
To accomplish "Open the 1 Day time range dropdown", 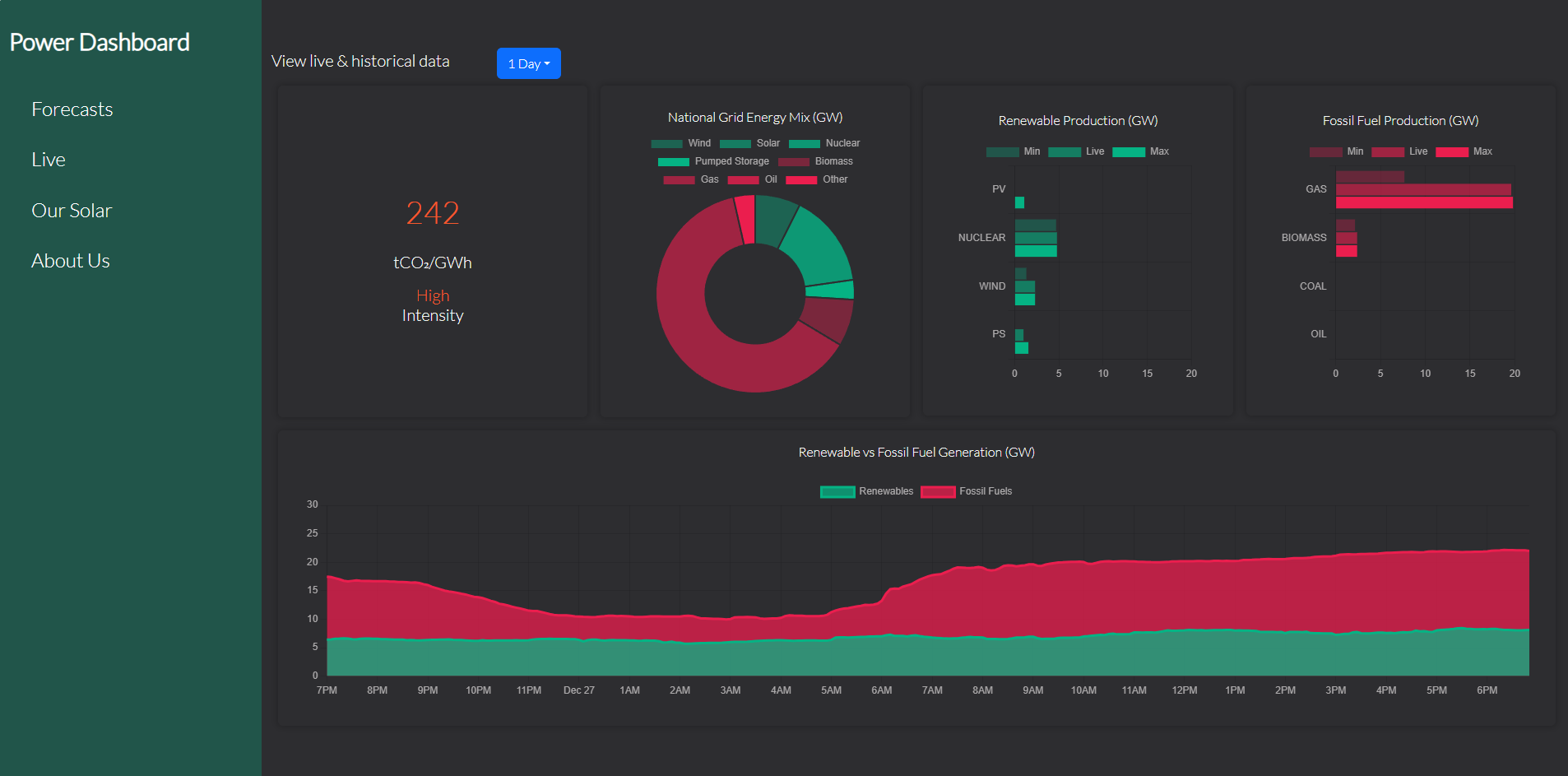I will click(528, 63).
